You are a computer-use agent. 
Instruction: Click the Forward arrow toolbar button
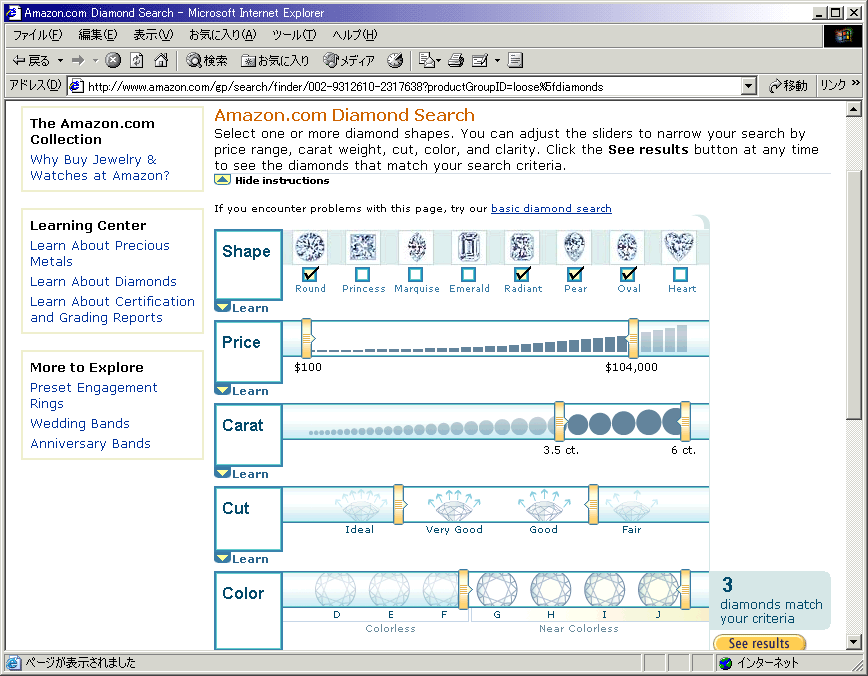[78, 60]
